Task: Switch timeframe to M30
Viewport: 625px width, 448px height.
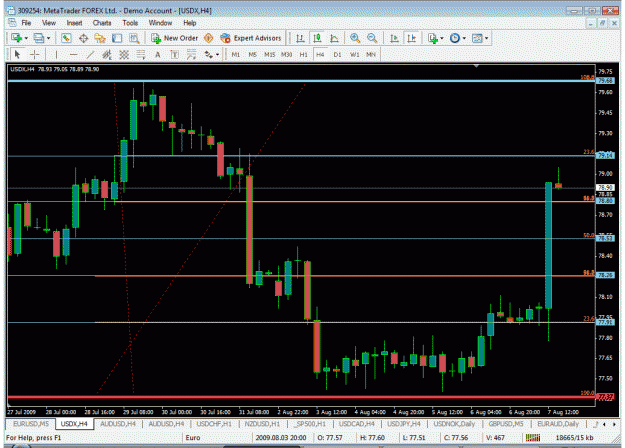Action: [x=287, y=55]
